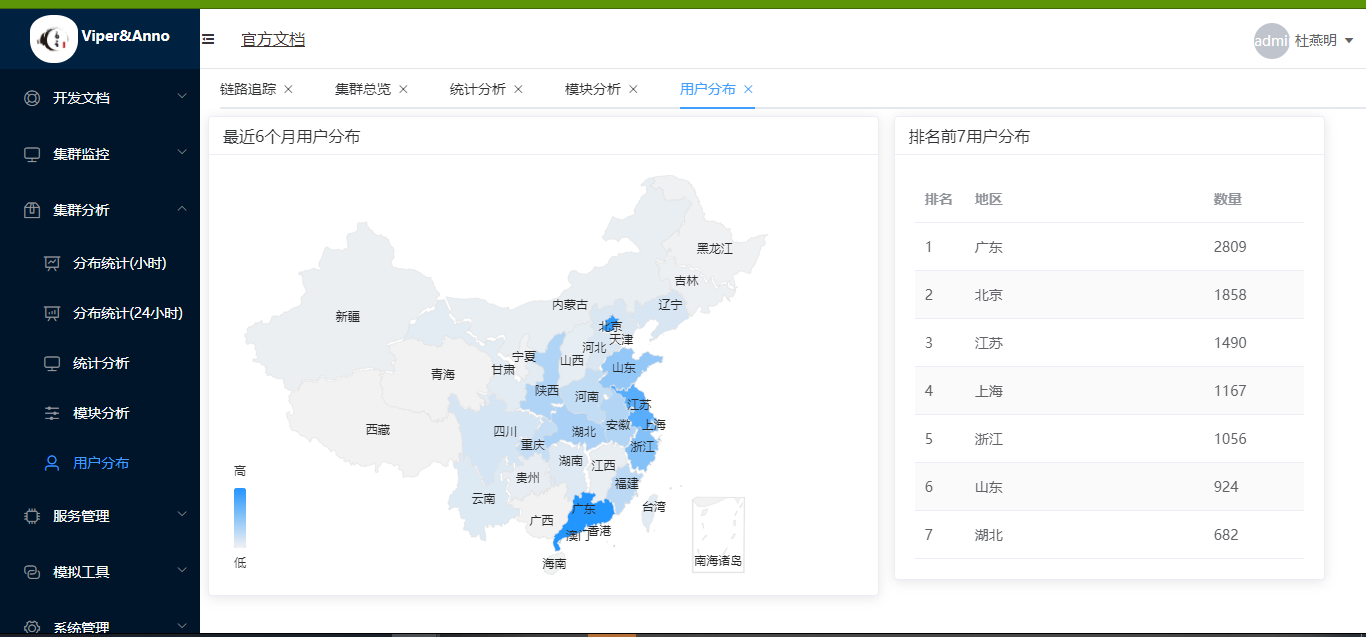Click 浙江 province on the map

pos(642,446)
